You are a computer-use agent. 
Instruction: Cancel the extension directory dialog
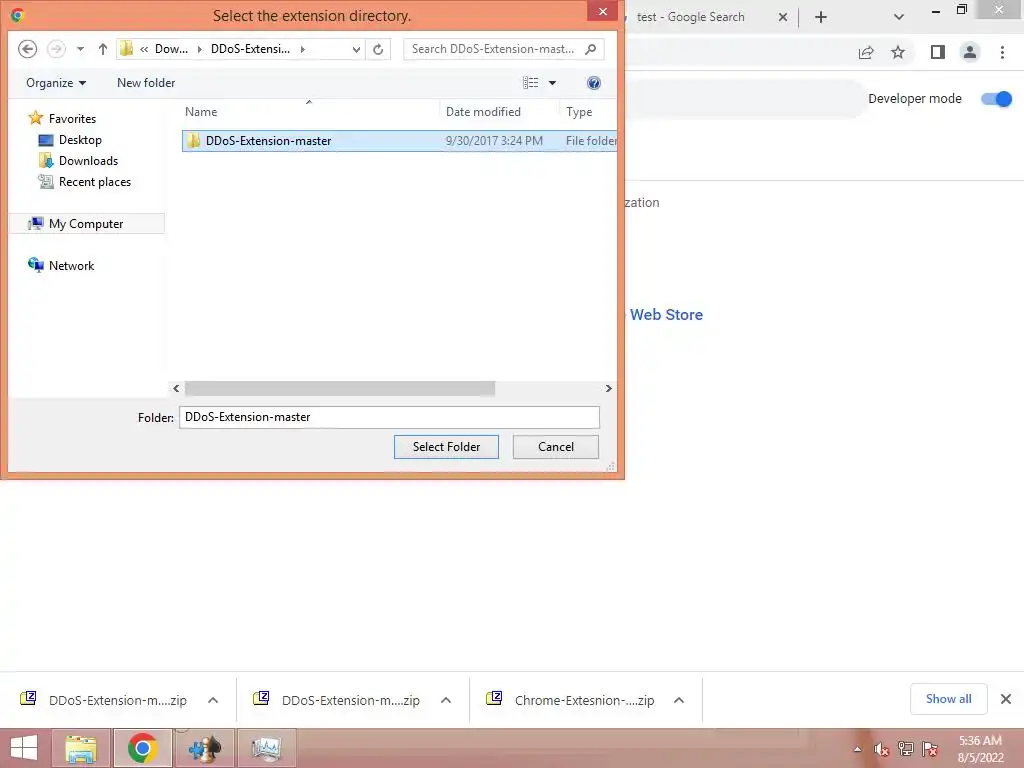pyautogui.click(x=556, y=447)
